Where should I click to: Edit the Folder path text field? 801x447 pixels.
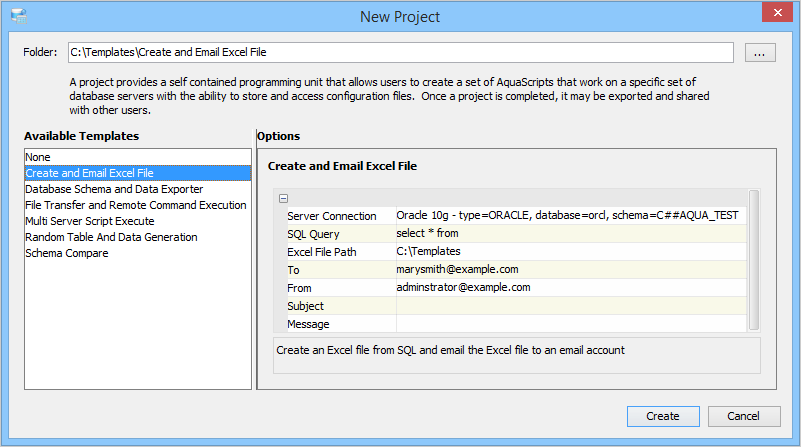tap(400, 53)
